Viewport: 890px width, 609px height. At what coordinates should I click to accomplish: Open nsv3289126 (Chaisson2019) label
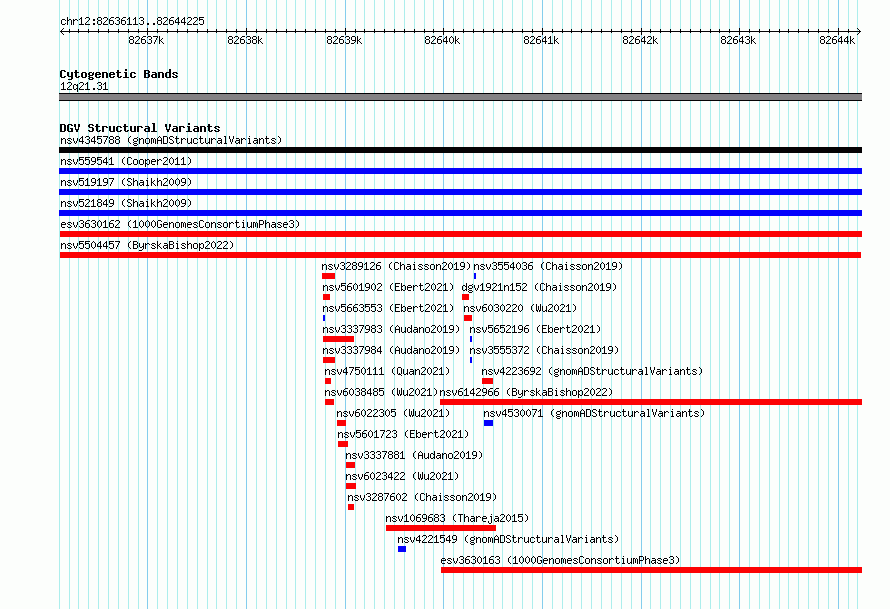[x=396, y=266]
